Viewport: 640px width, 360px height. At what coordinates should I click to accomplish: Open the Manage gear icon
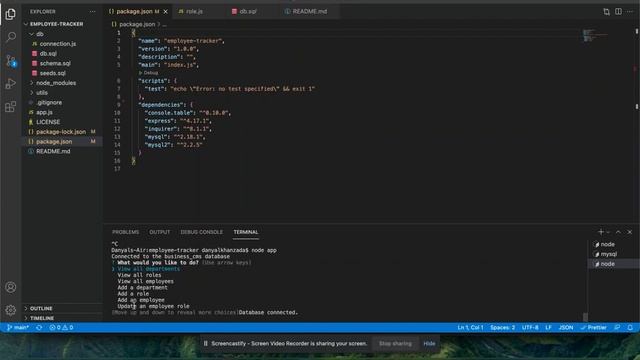11,310
